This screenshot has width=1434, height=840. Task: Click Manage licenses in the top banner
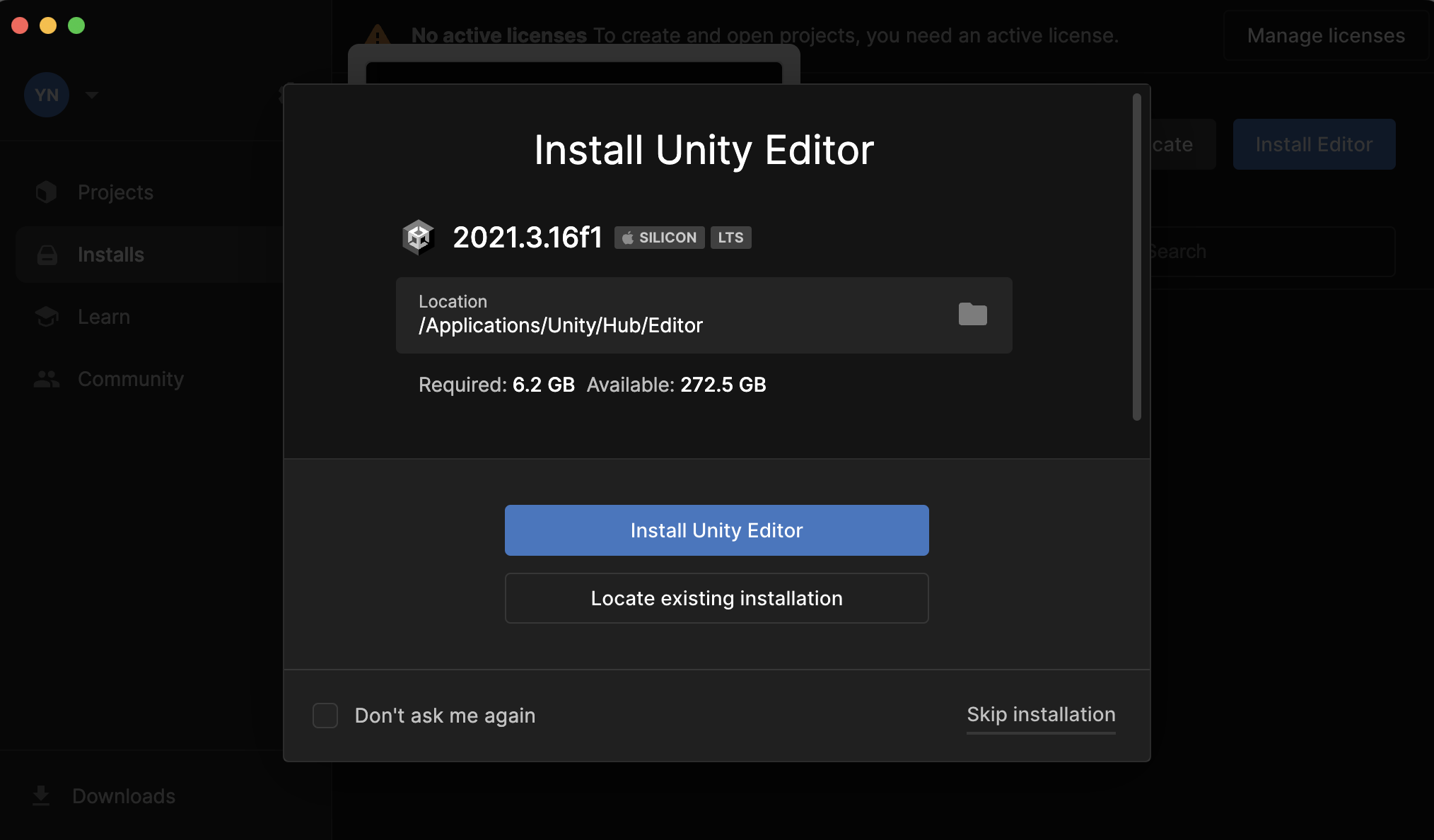point(1325,35)
